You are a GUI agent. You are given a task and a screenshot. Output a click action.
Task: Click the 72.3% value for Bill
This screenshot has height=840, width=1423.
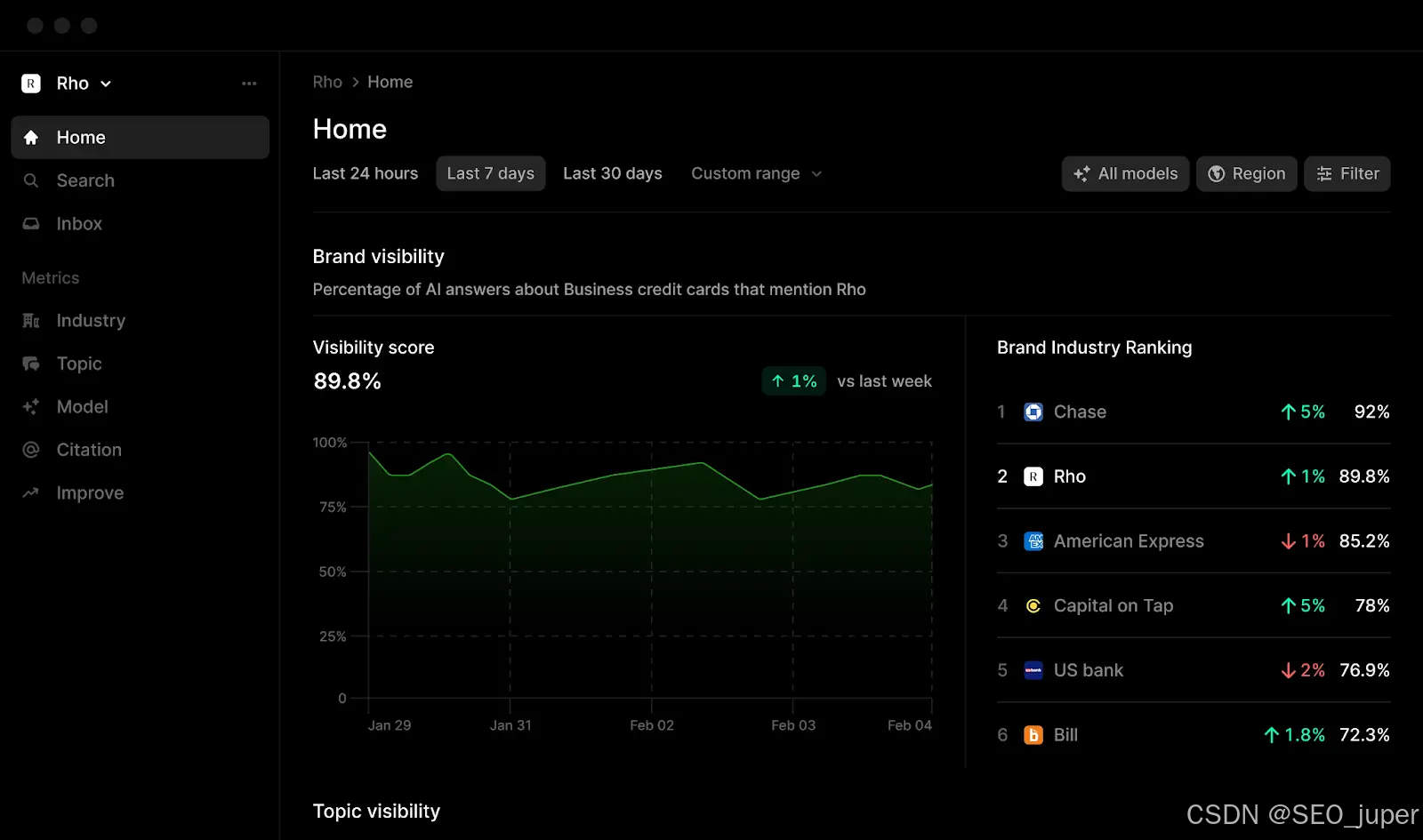tap(1364, 735)
